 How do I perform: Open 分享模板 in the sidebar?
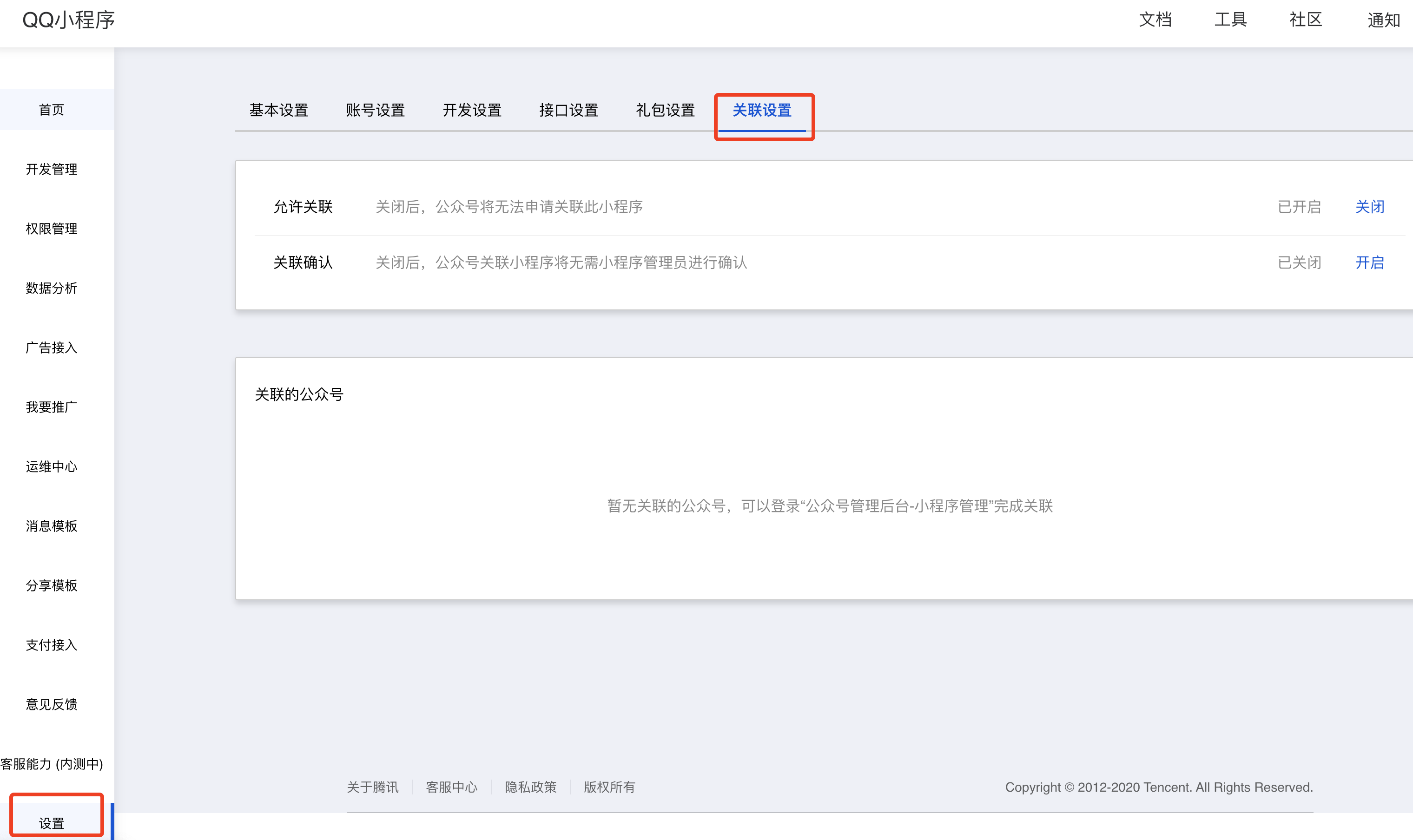coord(52,585)
